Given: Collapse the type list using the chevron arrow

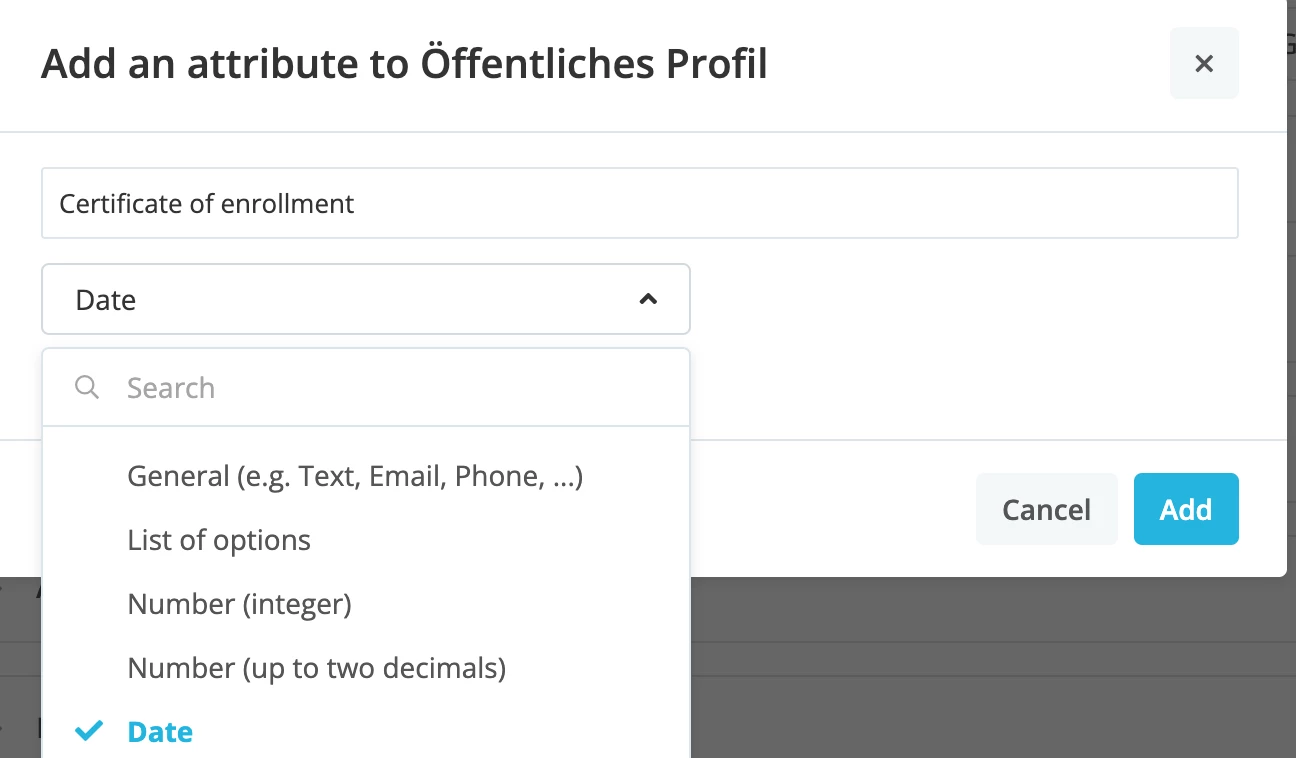Looking at the screenshot, I should click(648, 299).
